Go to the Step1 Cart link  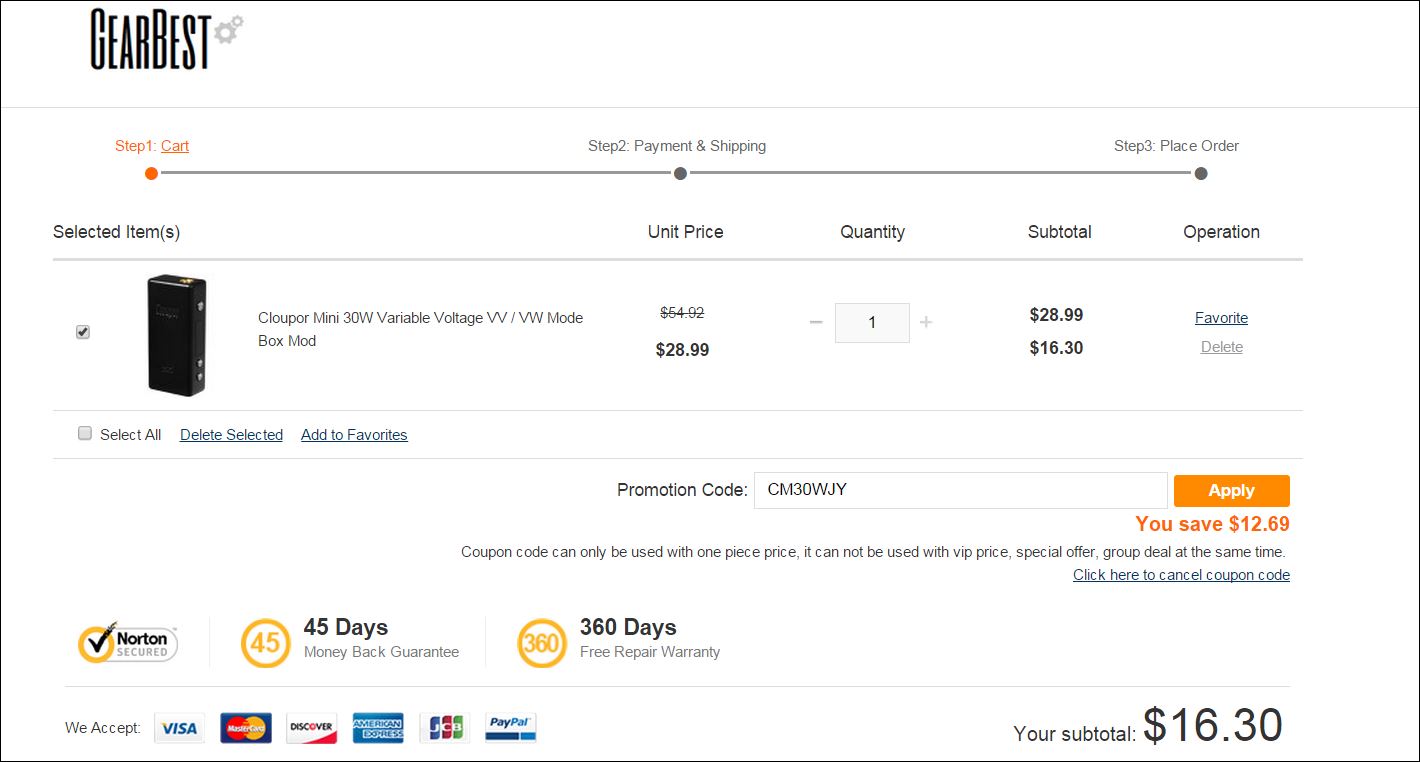[175, 146]
